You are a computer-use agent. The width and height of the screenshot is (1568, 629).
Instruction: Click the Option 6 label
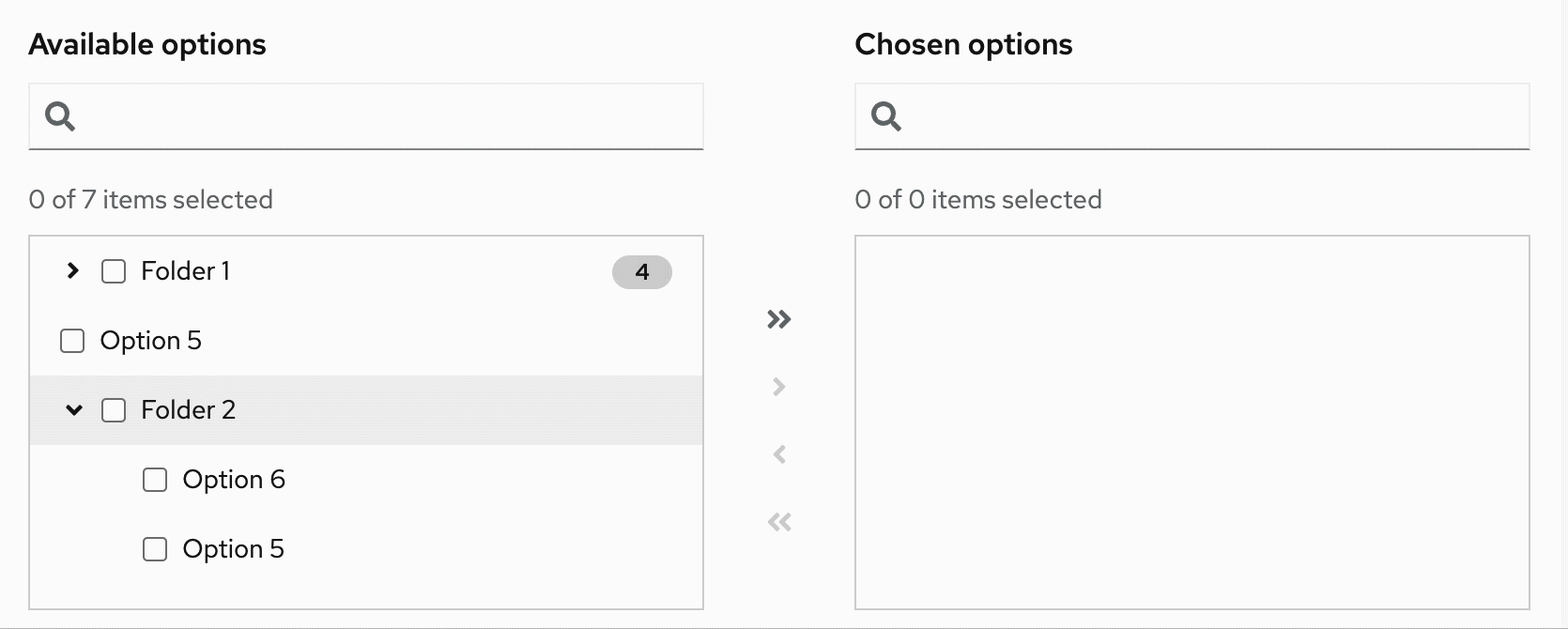click(x=234, y=480)
